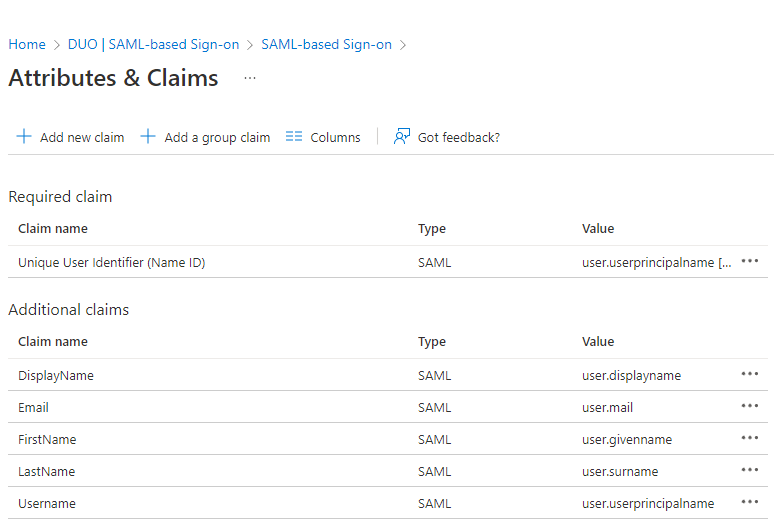
Task: Open the Columns list icon
Action: click(294, 137)
